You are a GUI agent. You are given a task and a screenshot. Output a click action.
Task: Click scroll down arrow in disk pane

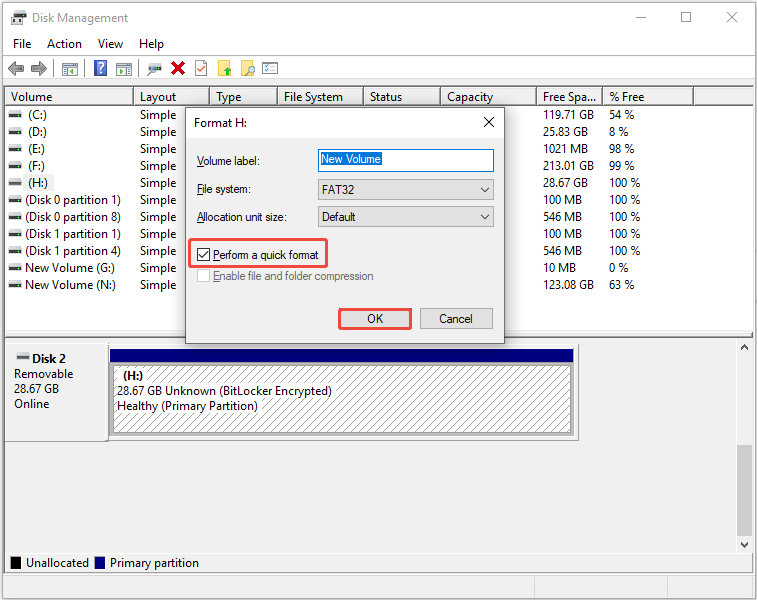pos(744,544)
